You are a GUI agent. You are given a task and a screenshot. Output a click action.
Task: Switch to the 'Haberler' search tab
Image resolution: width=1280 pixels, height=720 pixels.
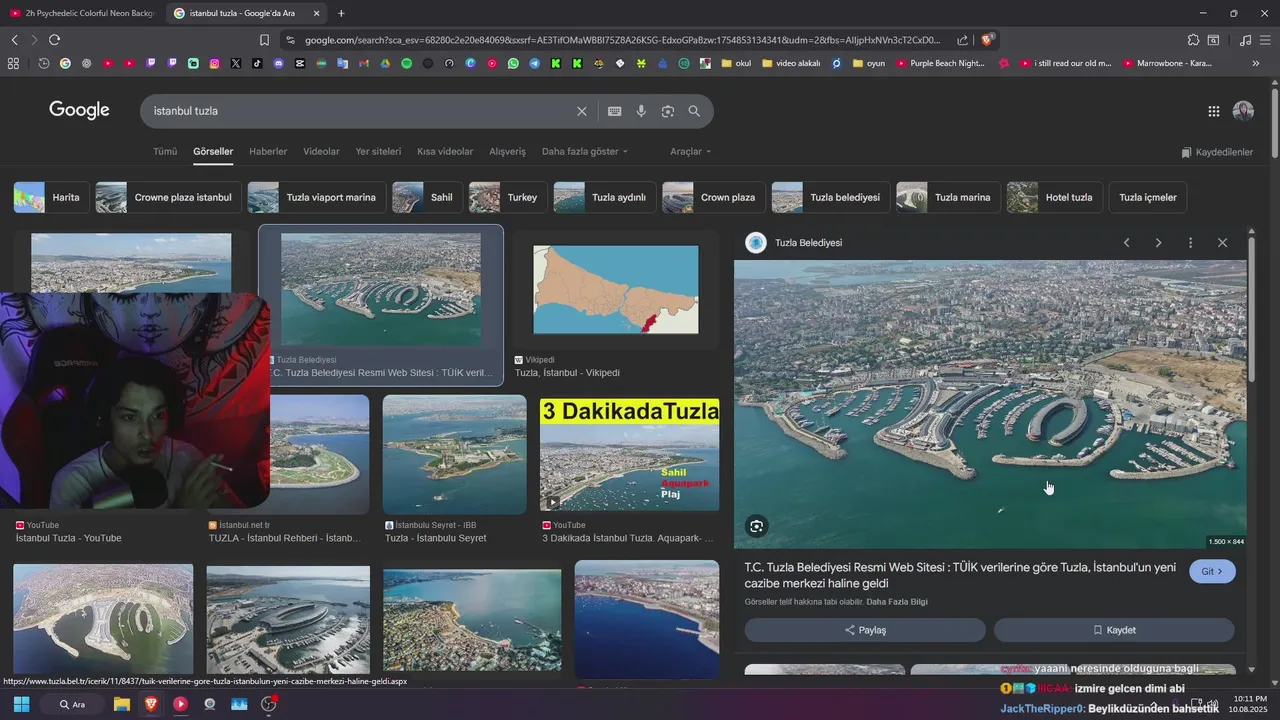pyautogui.click(x=268, y=152)
